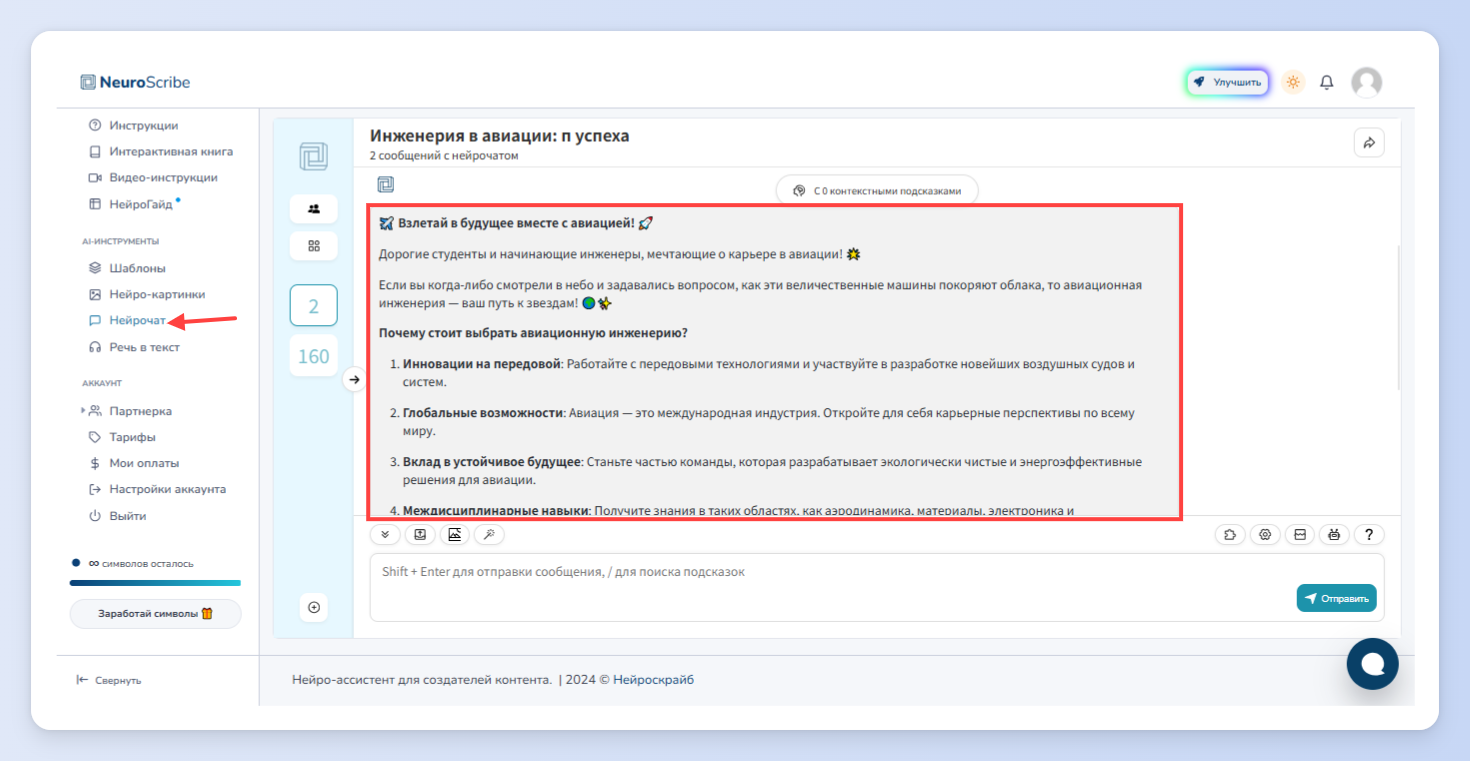Click Почему стоит выбрать авиационную инженерию
1470x761 pixels.
pos(533,333)
